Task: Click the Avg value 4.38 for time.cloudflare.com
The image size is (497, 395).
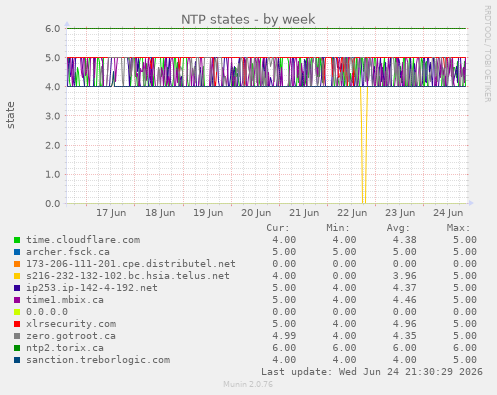Action: 404,240
